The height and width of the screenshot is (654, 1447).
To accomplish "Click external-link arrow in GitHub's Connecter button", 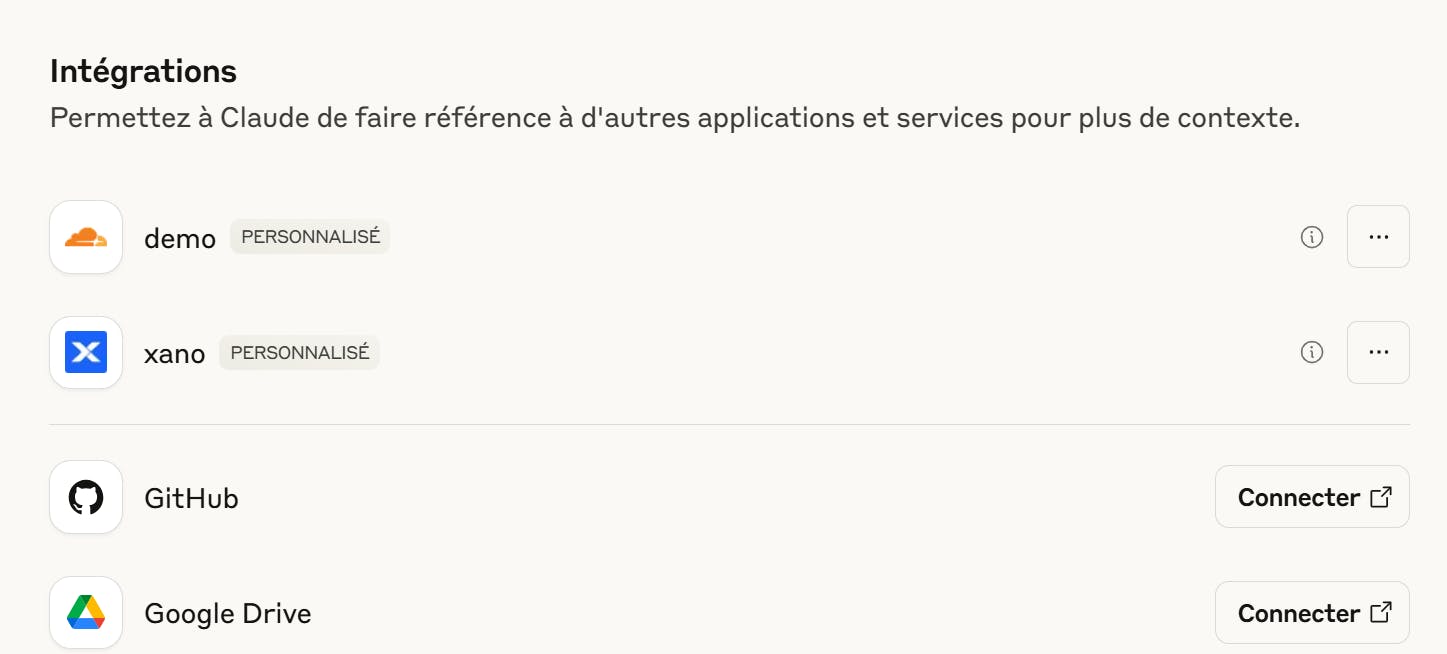I will tap(1380, 497).
